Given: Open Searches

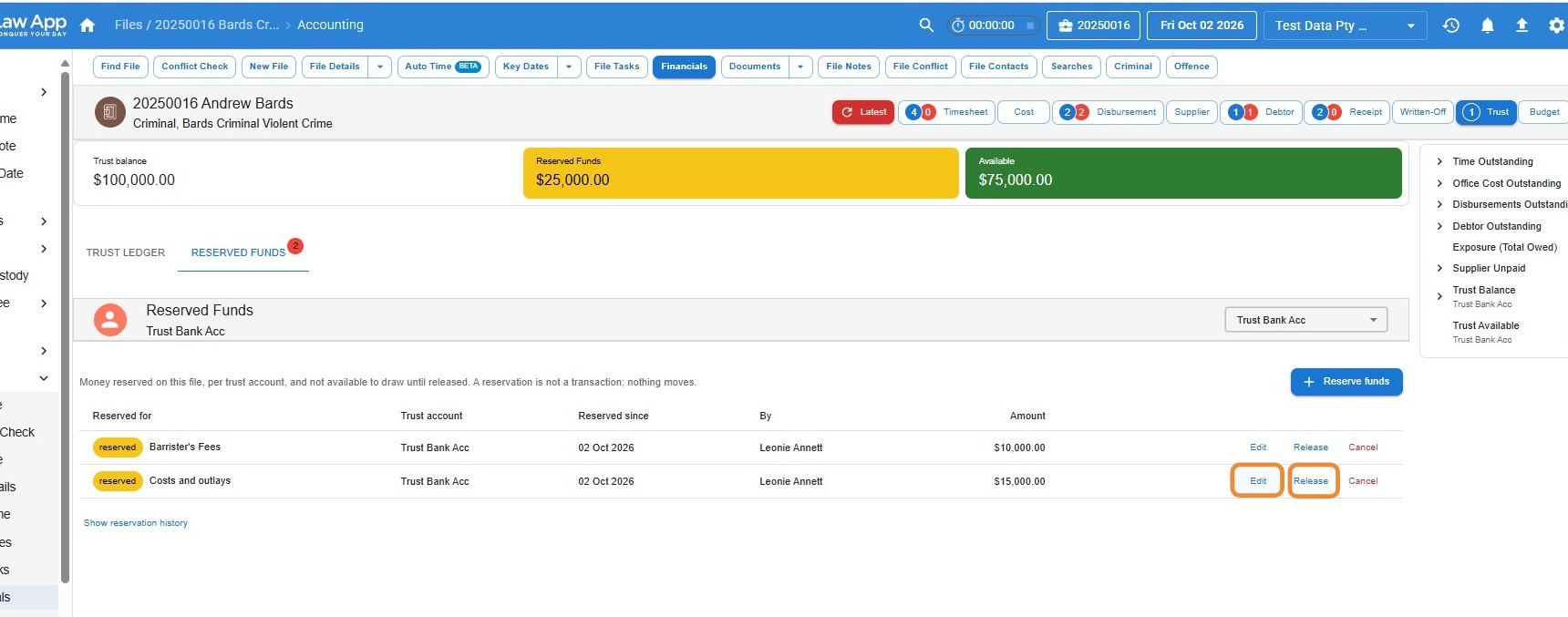Looking at the screenshot, I should (1071, 67).
